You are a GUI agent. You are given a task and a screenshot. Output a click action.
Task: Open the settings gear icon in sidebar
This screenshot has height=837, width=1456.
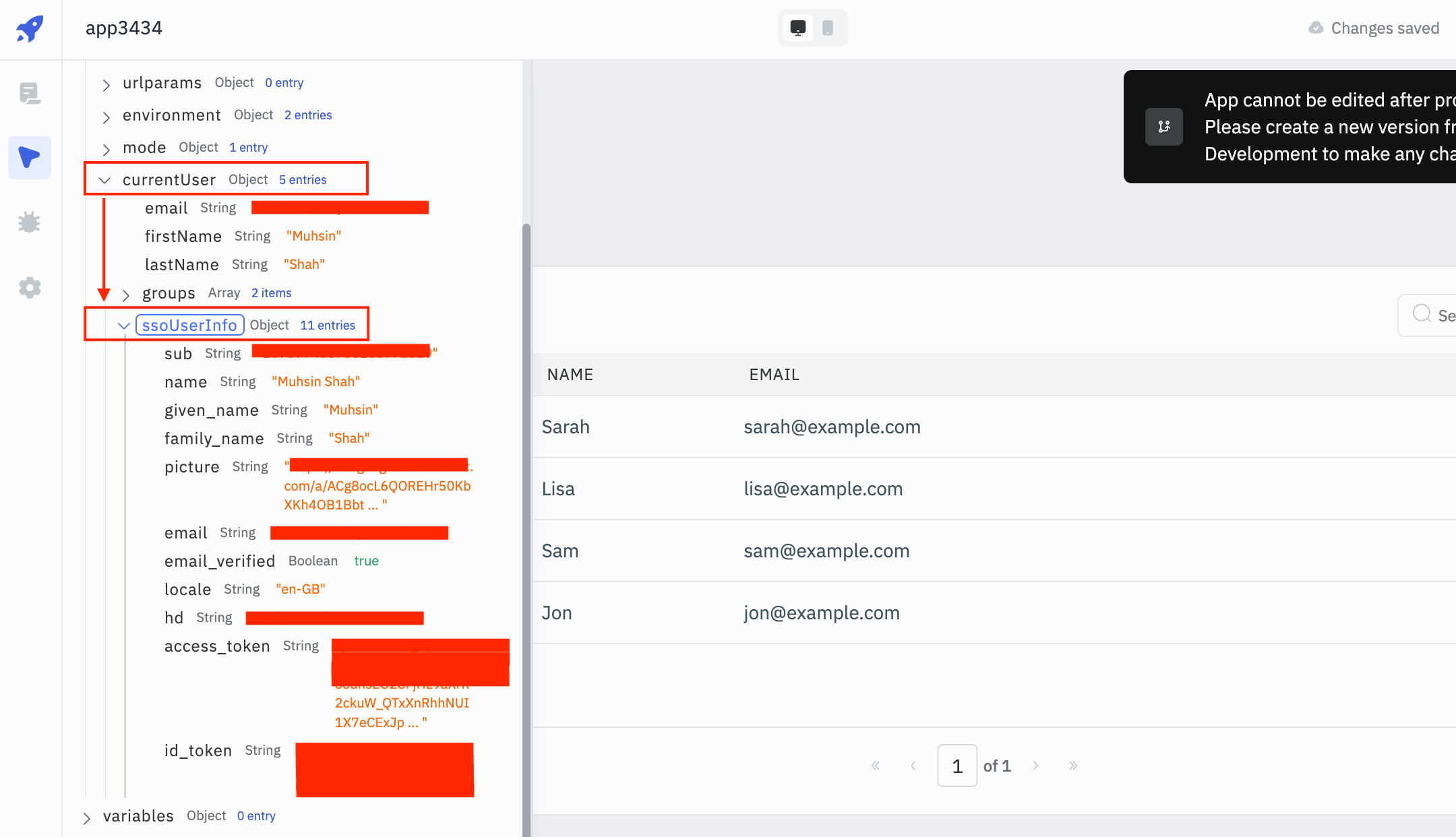(30, 288)
